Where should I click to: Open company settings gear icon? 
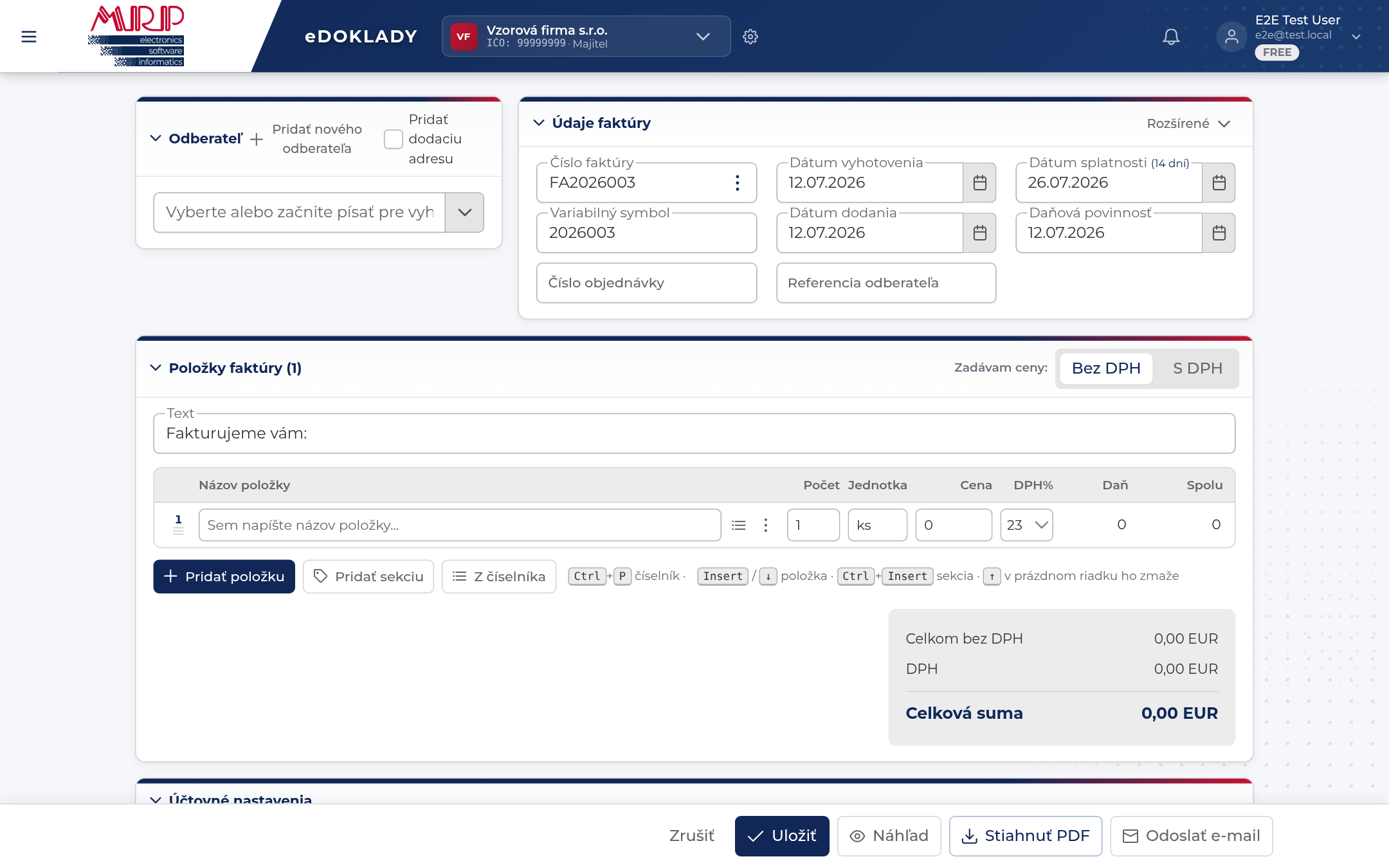pyautogui.click(x=750, y=37)
